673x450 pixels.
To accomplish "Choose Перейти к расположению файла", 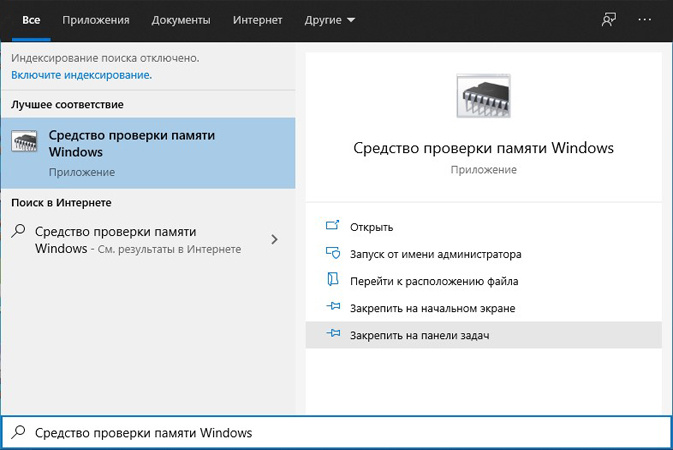I will pyautogui.click(x=483, y=281).
